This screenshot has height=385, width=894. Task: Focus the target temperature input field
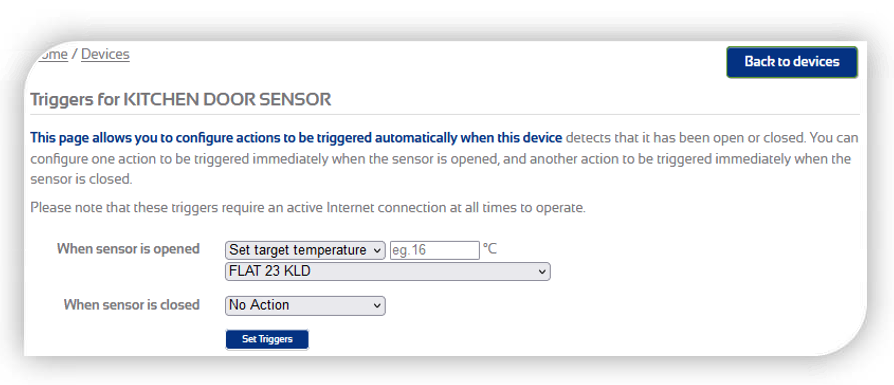(434, 250)
